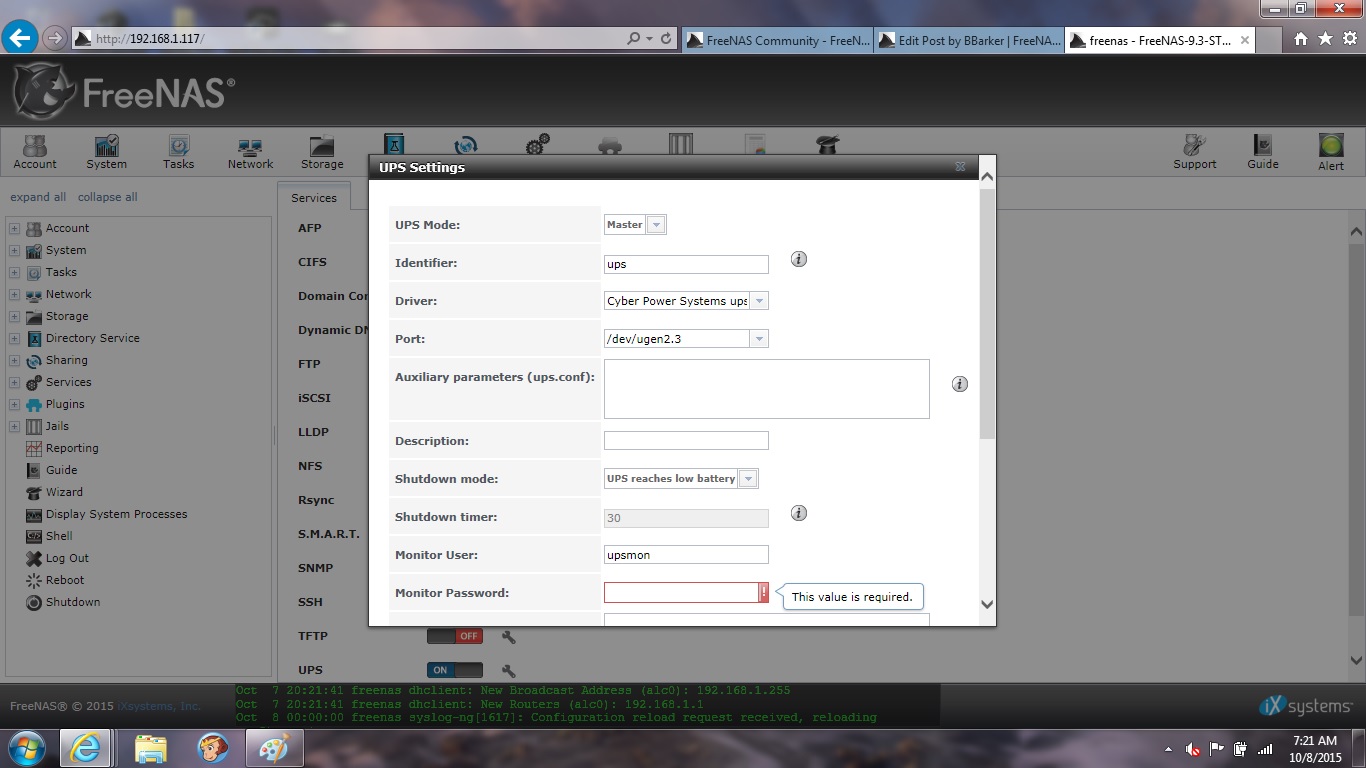Open Storage in the top toolbar
The image size is (1366, 768).
(322, 152)
